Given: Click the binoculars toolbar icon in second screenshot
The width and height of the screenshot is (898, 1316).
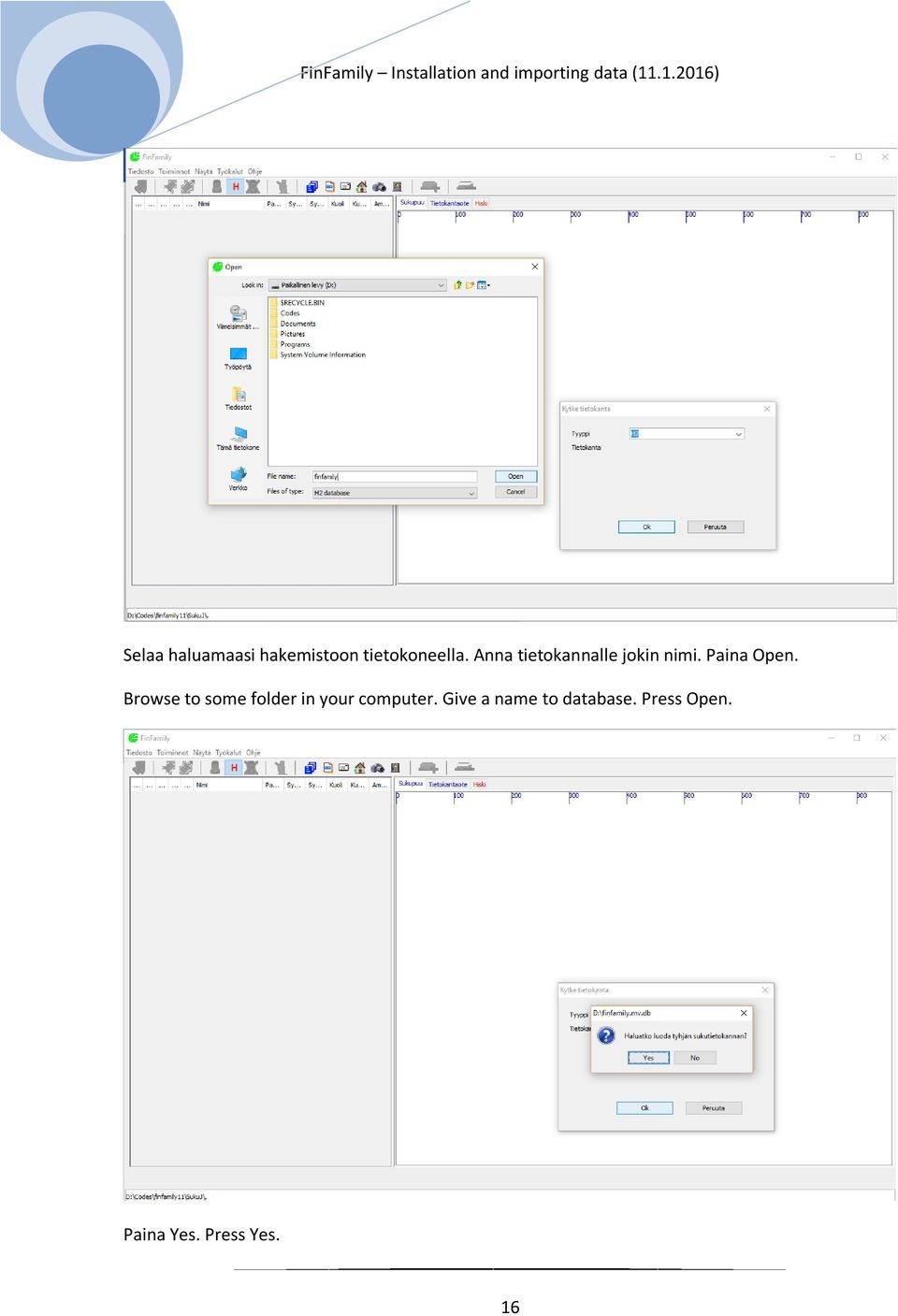Looking at the screenshot, I should tap(377, 768).
